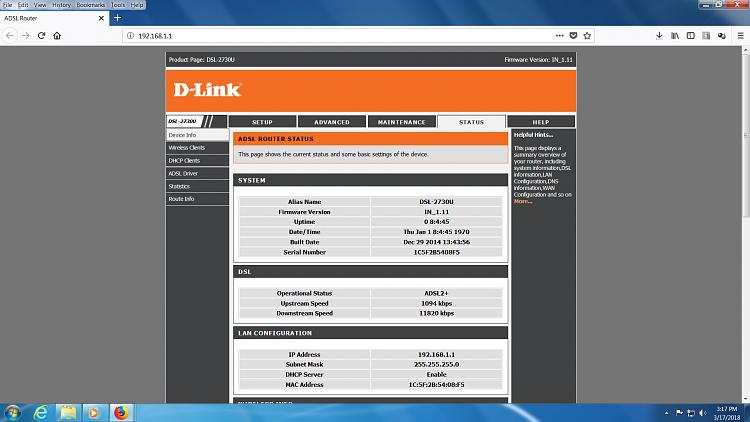Open the Action Center flag icon

679,413
